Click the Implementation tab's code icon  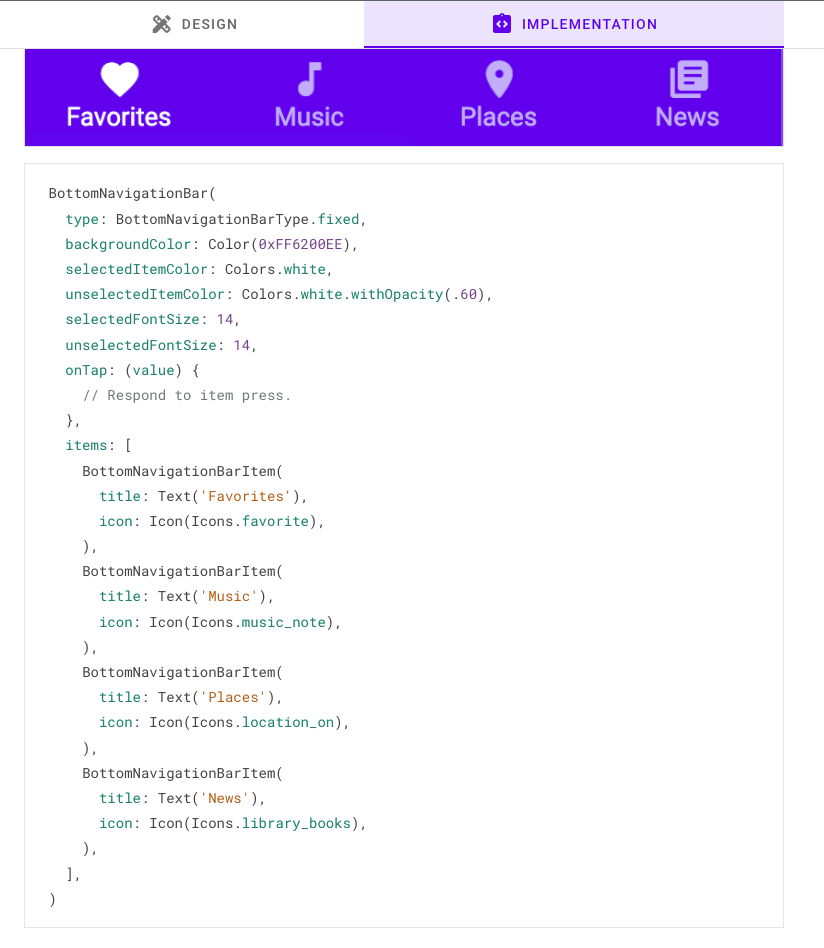click(x=502, y=24)
